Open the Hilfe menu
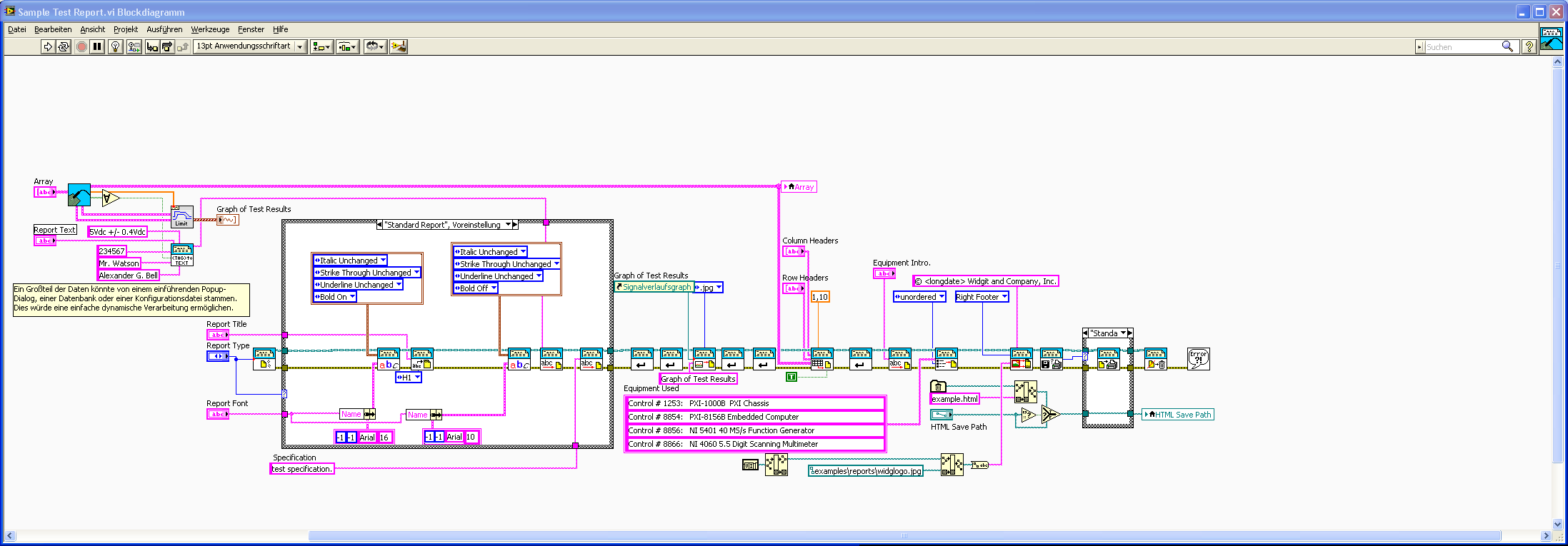1568x546 pixels. pyautogui.click(x=281, y=29)
